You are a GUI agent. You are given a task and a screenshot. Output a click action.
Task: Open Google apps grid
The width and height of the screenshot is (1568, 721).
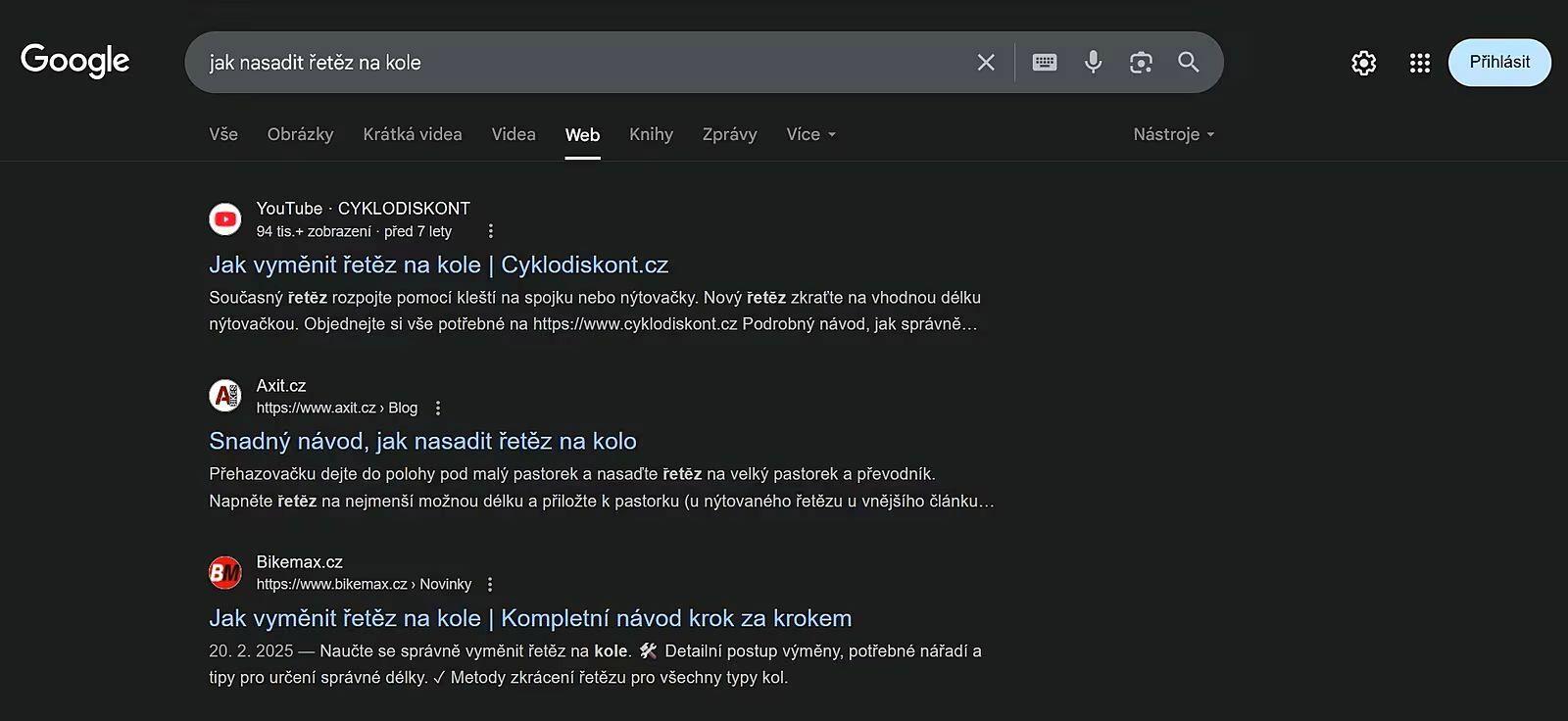(1420, 63)
